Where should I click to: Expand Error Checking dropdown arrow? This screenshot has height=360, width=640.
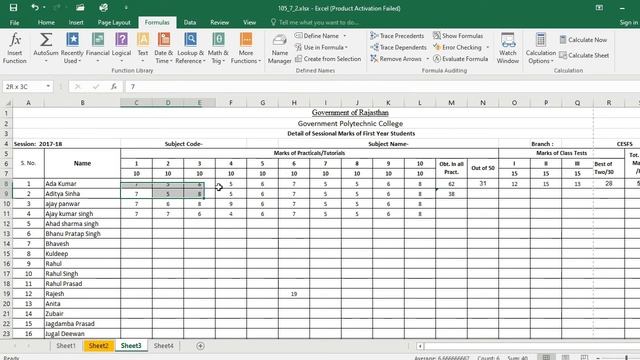coord(487,47)
